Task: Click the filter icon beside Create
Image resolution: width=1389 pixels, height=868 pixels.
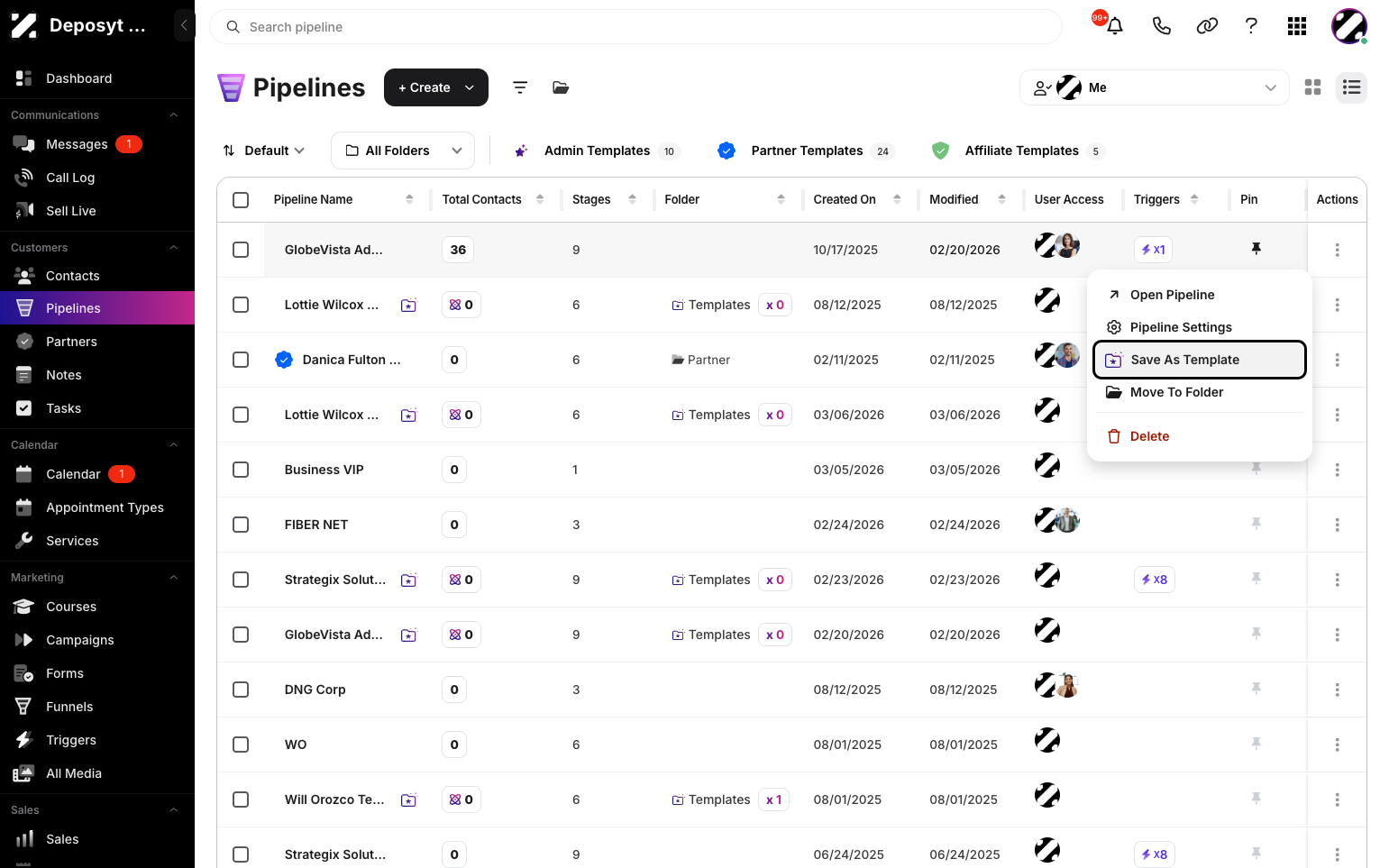Action: 520,87
